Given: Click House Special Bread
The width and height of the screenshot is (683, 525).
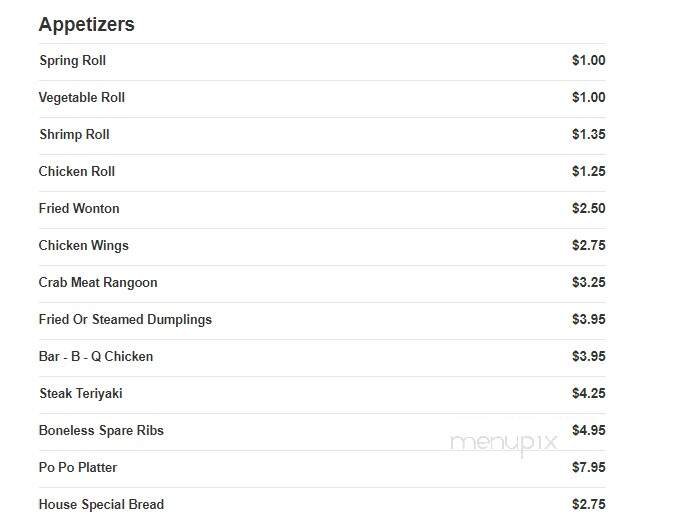Looking at the screenshot, I should [101, 505].
